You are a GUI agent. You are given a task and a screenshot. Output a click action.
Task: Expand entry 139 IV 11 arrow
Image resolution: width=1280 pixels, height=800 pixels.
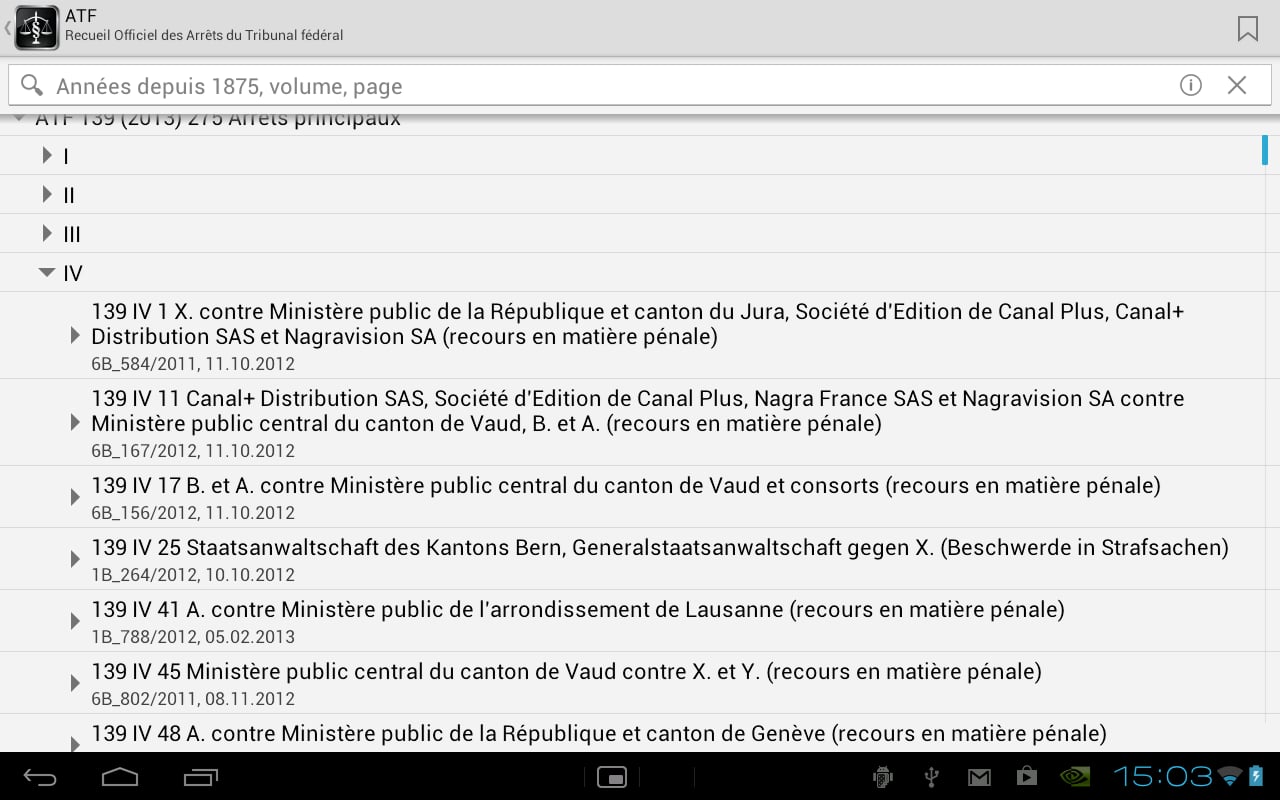(75, 423)
